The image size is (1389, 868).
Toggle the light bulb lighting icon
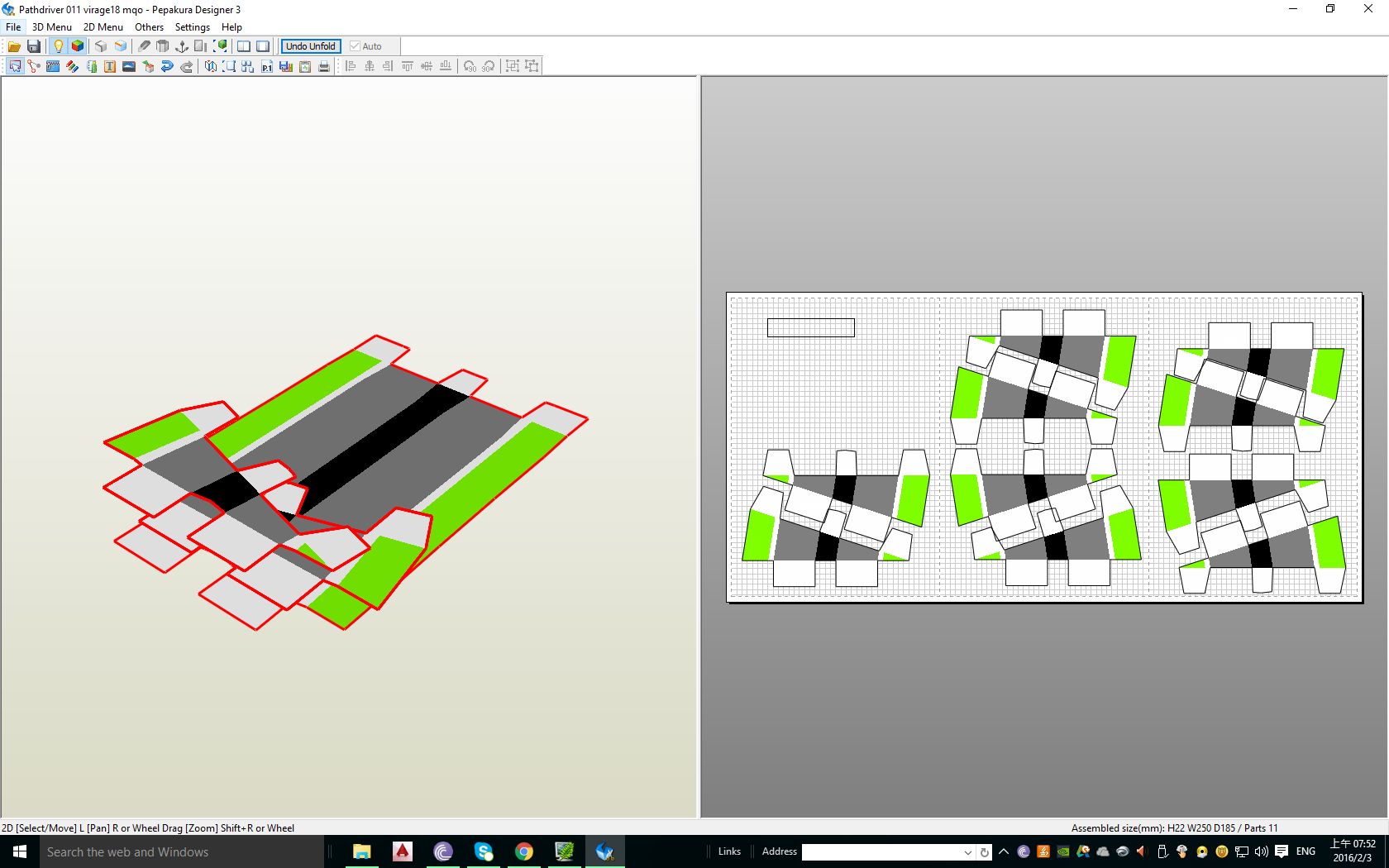click(58, 46)
